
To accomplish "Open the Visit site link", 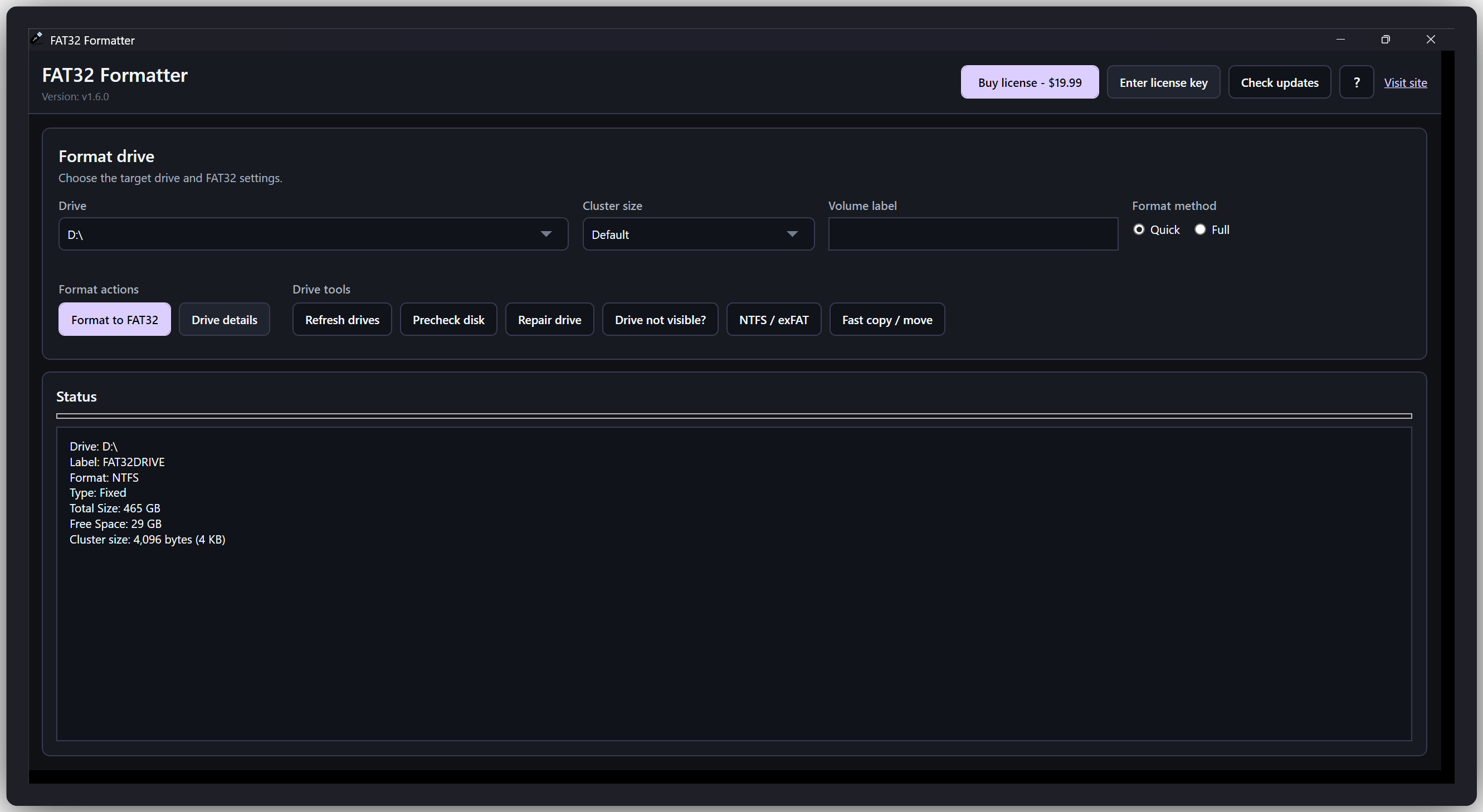I will coord(1405,82).
